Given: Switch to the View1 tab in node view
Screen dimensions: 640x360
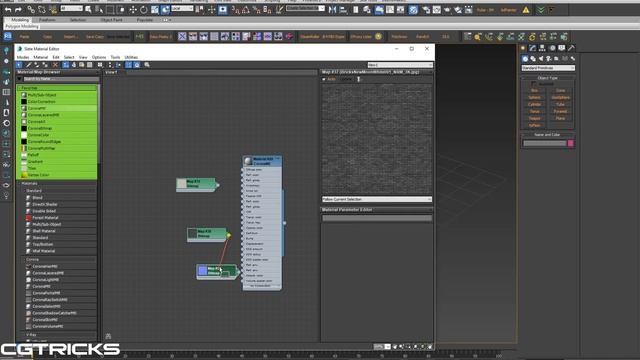Looking at the screenshot, I should pyautogui.click(x=111, y=72).
